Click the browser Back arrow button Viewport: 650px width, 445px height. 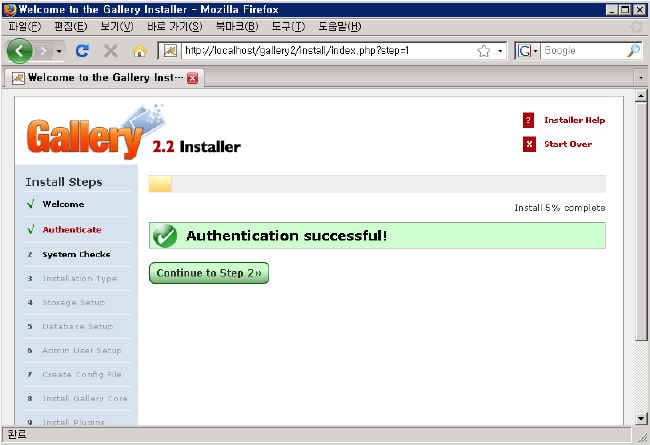pos(20,50)
